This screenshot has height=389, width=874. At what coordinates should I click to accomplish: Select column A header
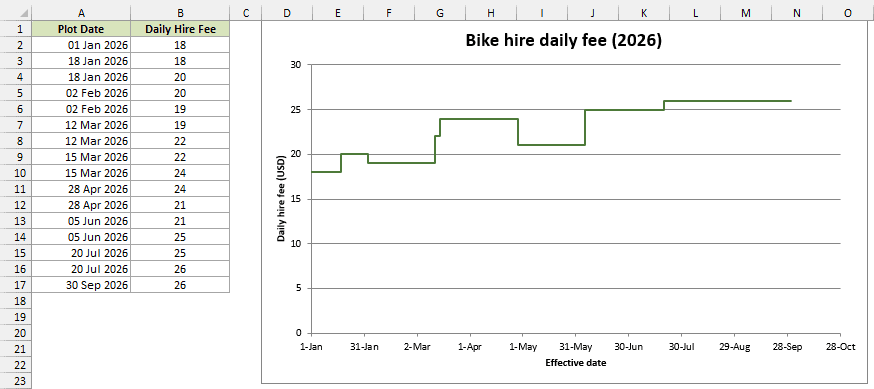pos(81,13)
